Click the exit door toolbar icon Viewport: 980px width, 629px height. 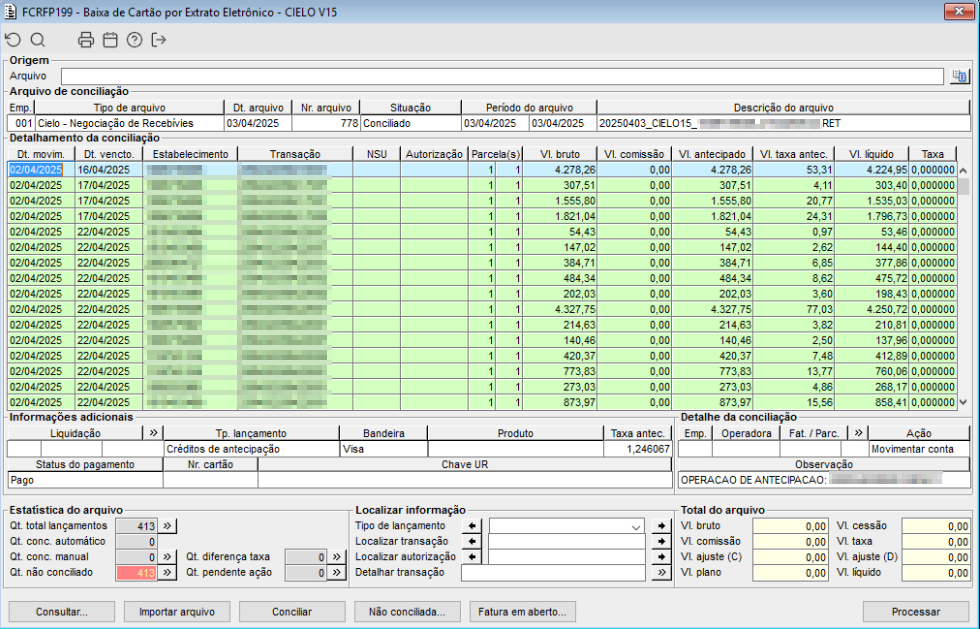coord(159,40)
